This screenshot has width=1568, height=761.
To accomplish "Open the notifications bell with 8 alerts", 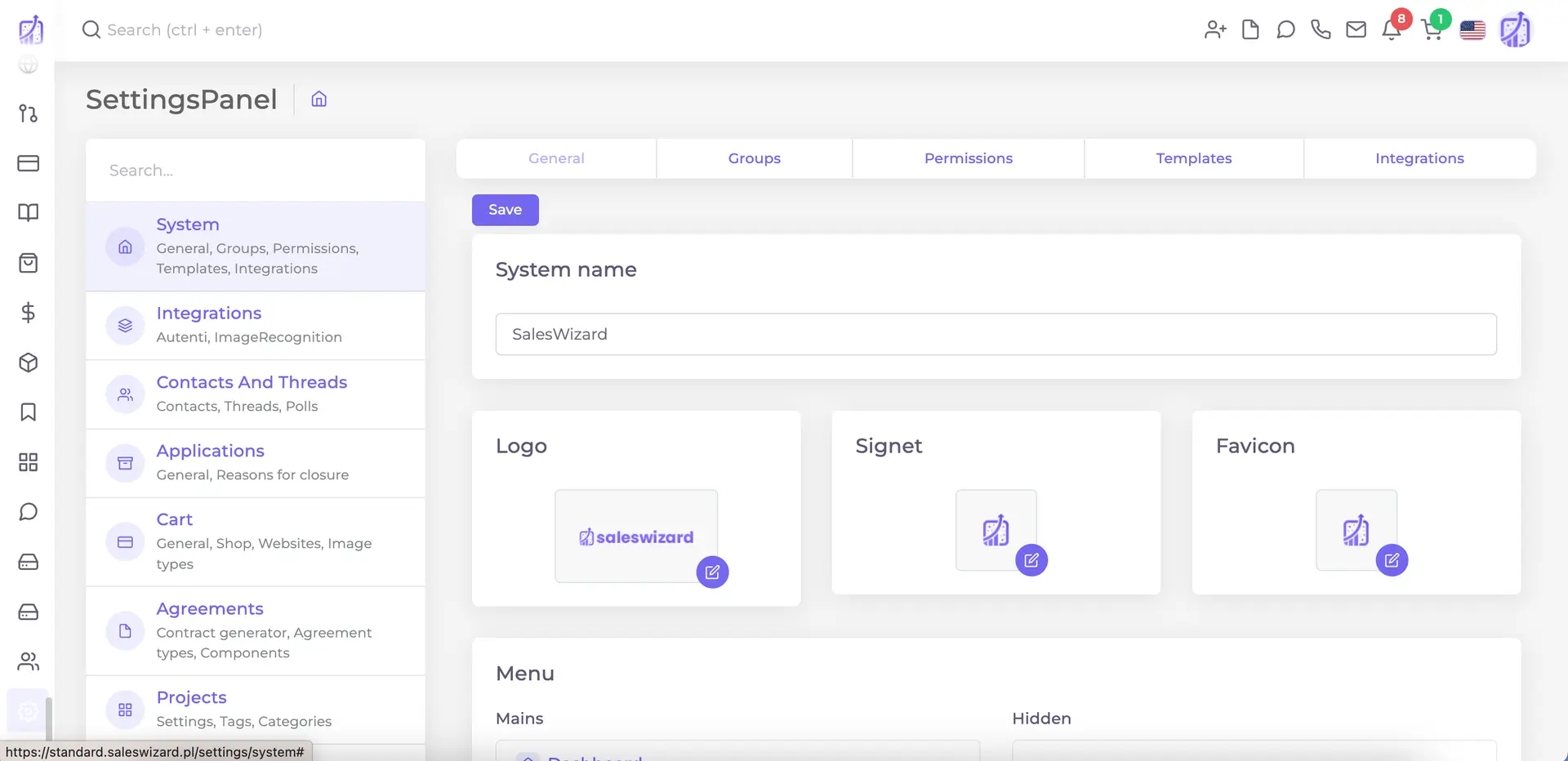I will click(1392, 29).
